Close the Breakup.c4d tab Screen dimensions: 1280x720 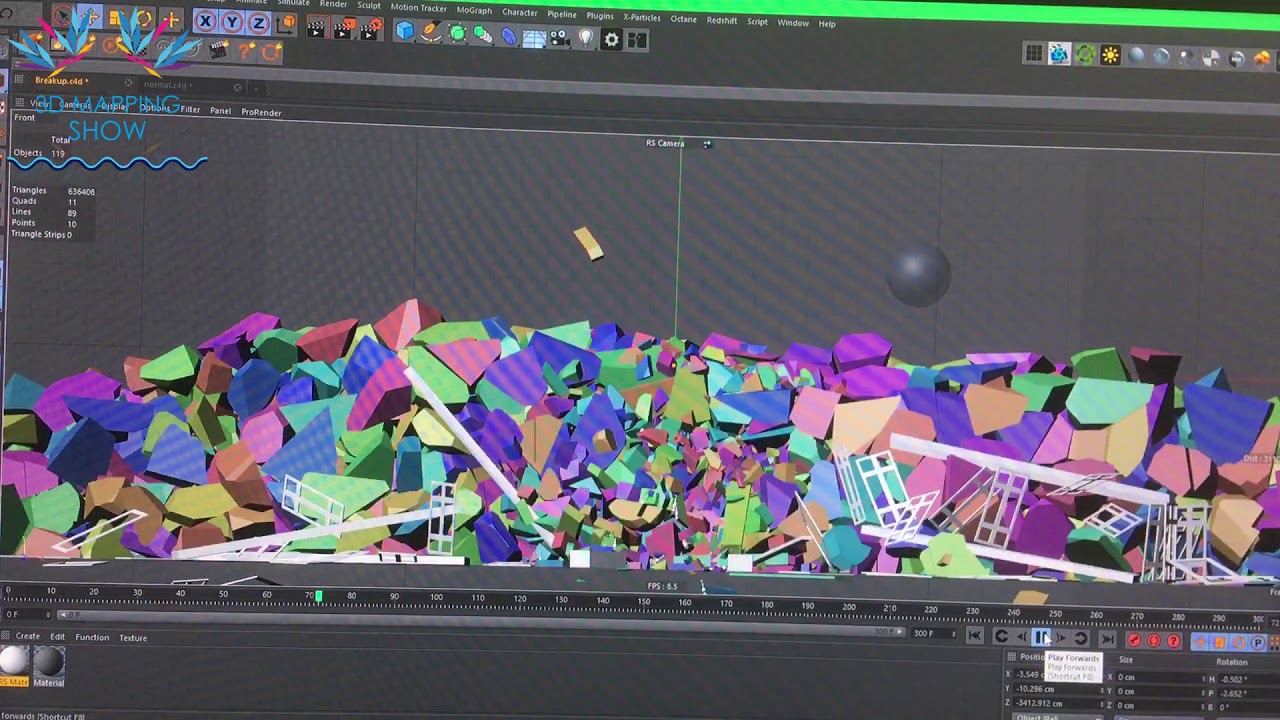coord(128,83)
